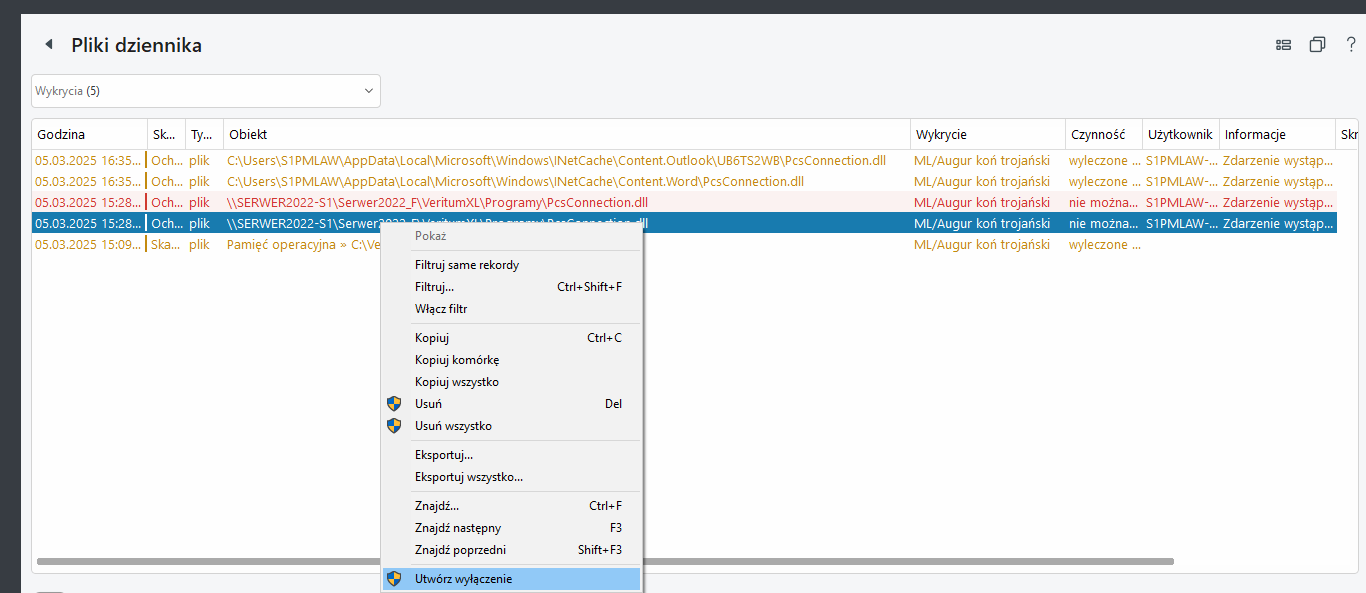Click the back arrow beside Pliki dziennika

48,45
